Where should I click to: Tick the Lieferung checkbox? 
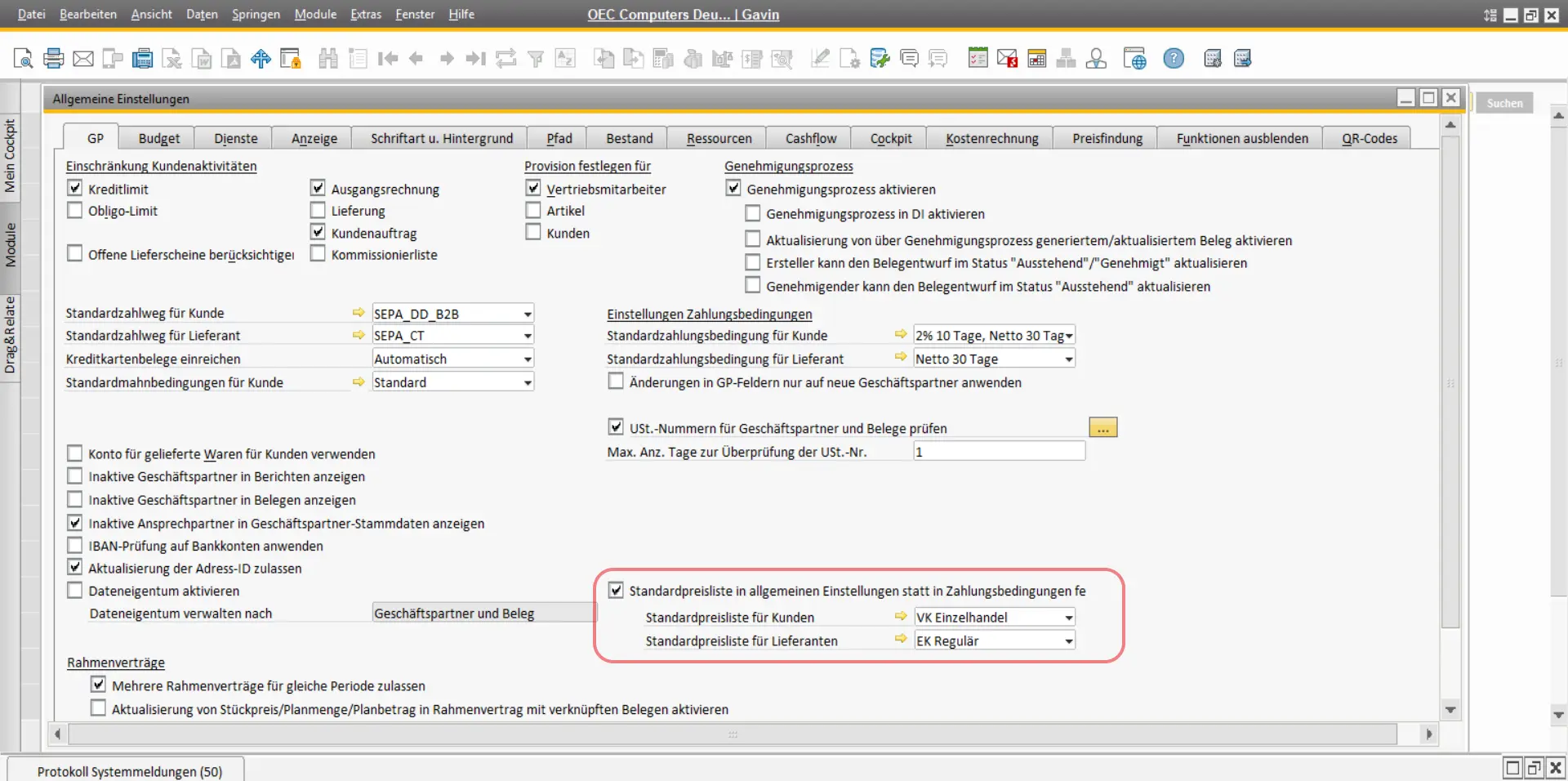(318, 211)
